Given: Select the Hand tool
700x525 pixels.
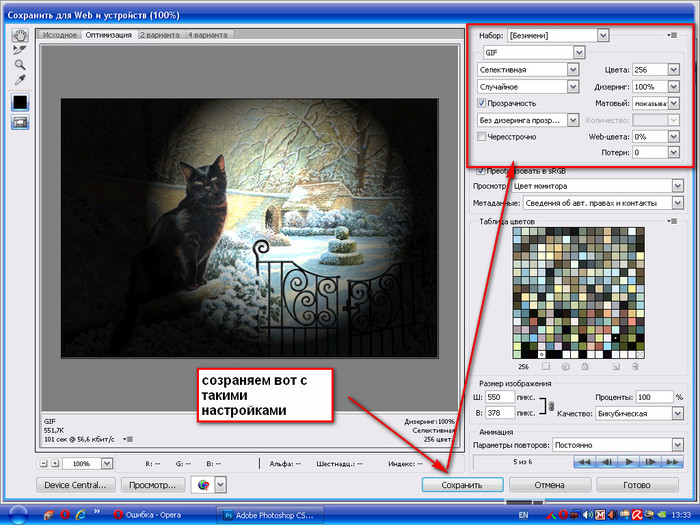Looking at the screenshot, I should [x=20, y=35].
